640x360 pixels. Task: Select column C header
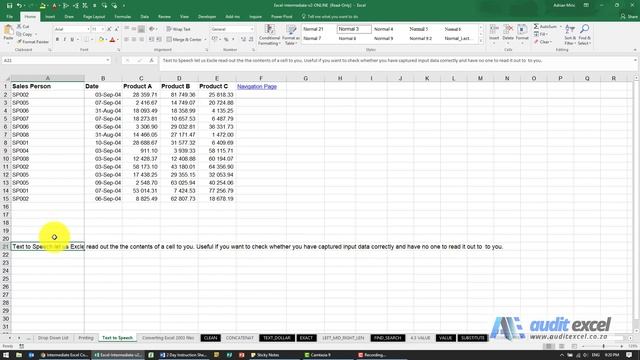point(141,78)
